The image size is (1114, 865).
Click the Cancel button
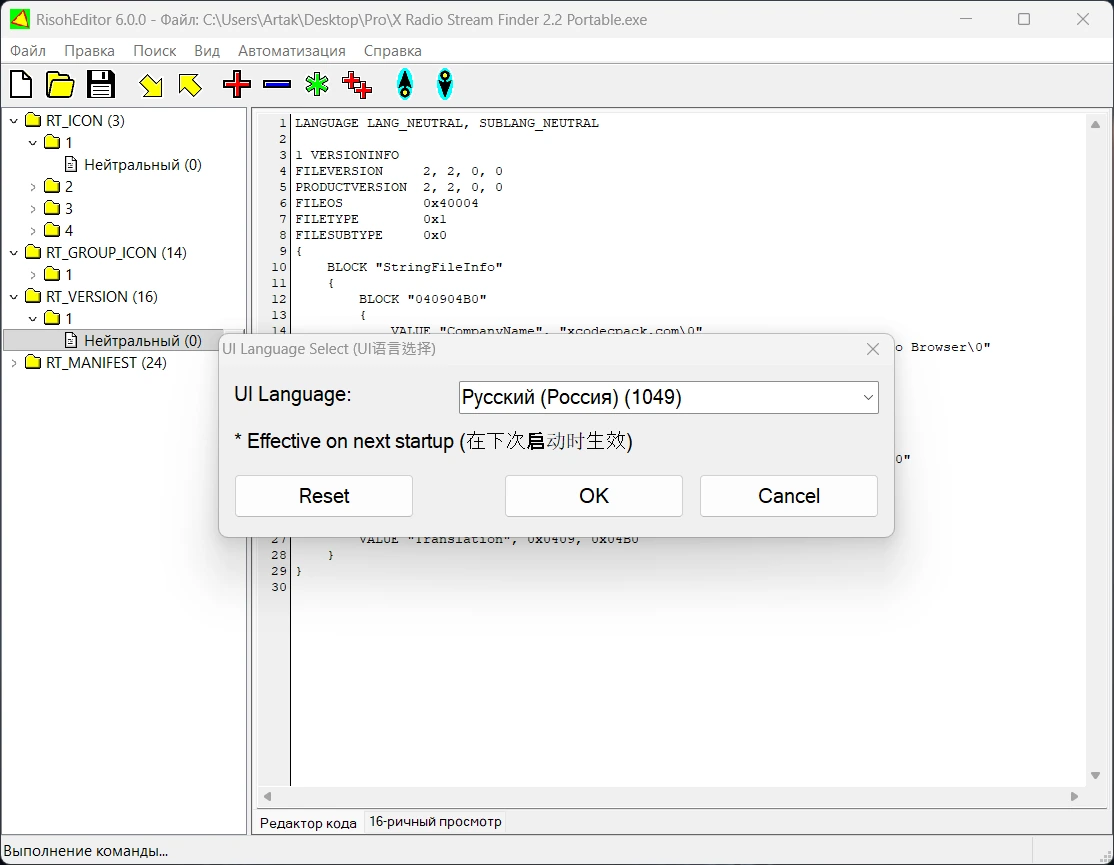point(789,496)
